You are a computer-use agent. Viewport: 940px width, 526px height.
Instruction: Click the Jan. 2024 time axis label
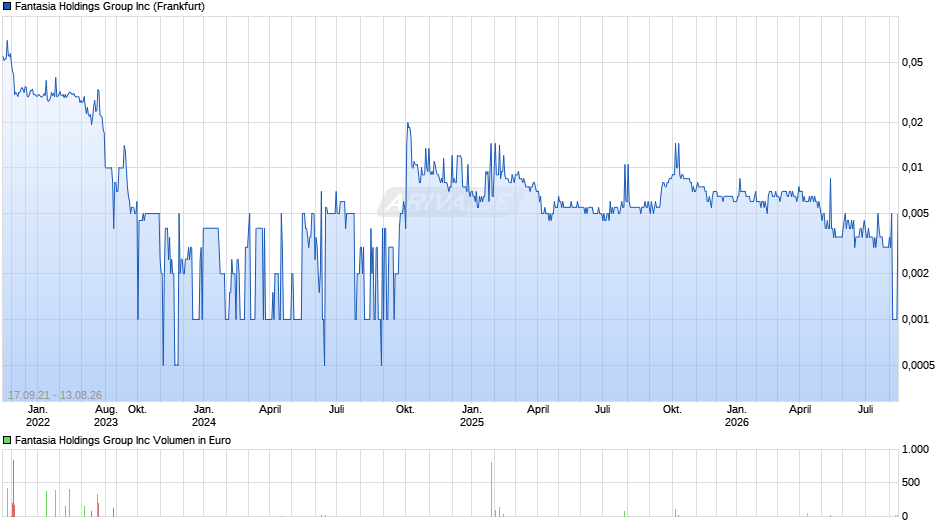click(x=204, y=416)
